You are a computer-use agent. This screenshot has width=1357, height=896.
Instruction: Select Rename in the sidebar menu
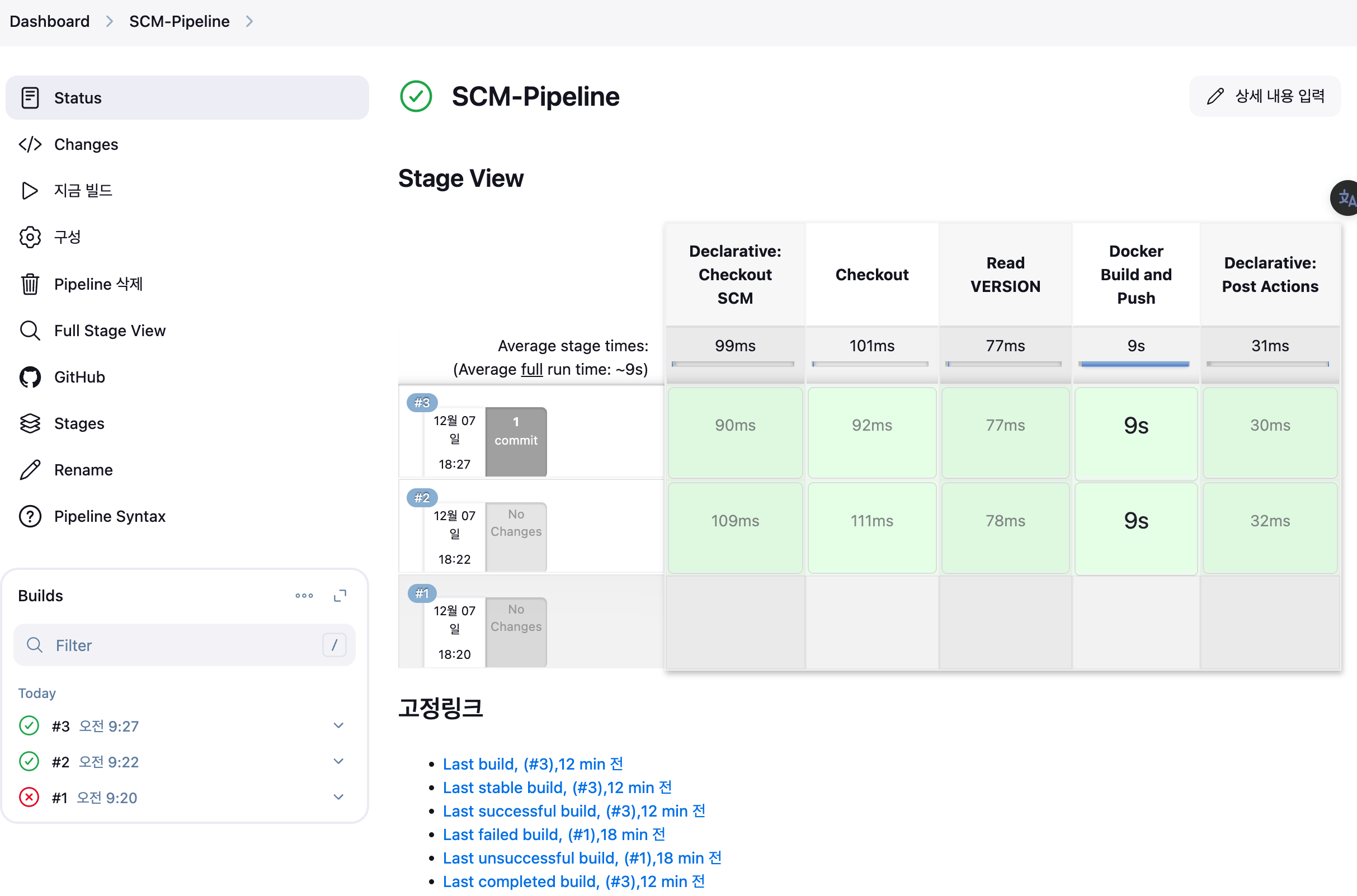[83, 470]
